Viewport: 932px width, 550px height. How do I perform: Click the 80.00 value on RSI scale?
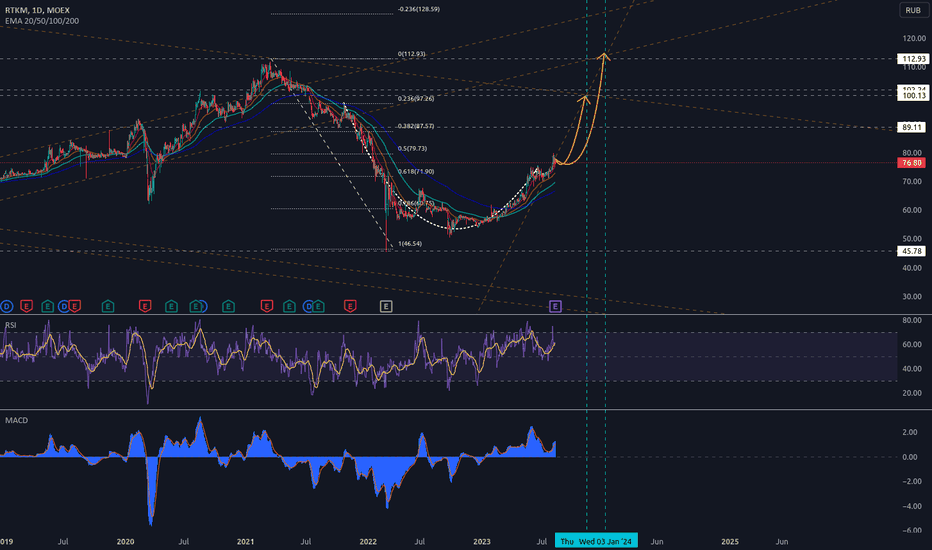click(912, 320)
